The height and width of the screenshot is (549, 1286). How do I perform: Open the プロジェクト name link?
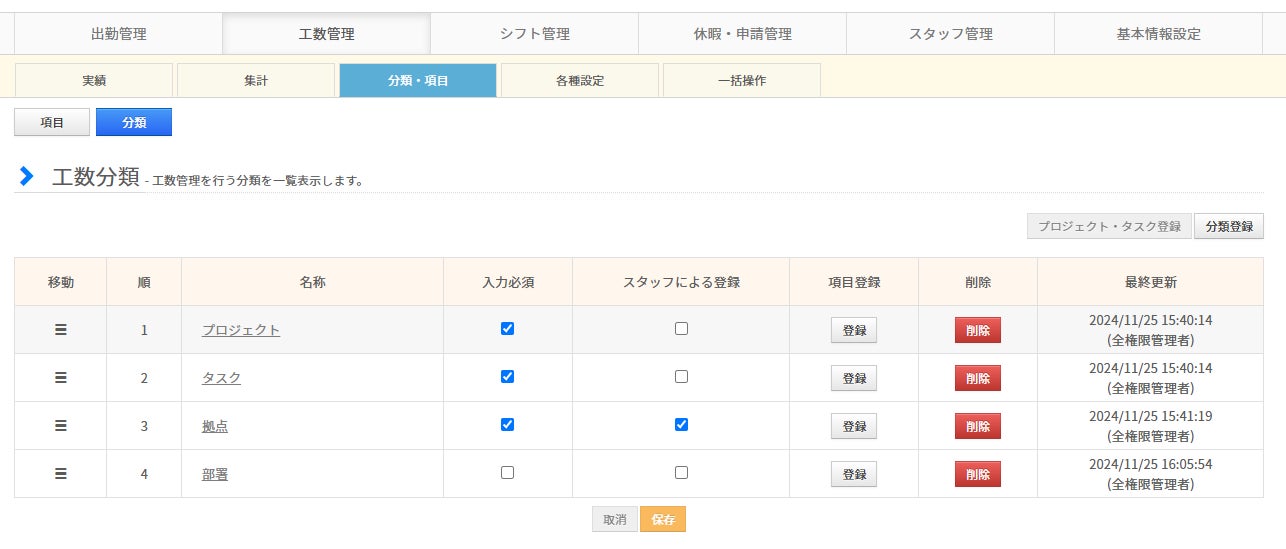tap(241, 330)
